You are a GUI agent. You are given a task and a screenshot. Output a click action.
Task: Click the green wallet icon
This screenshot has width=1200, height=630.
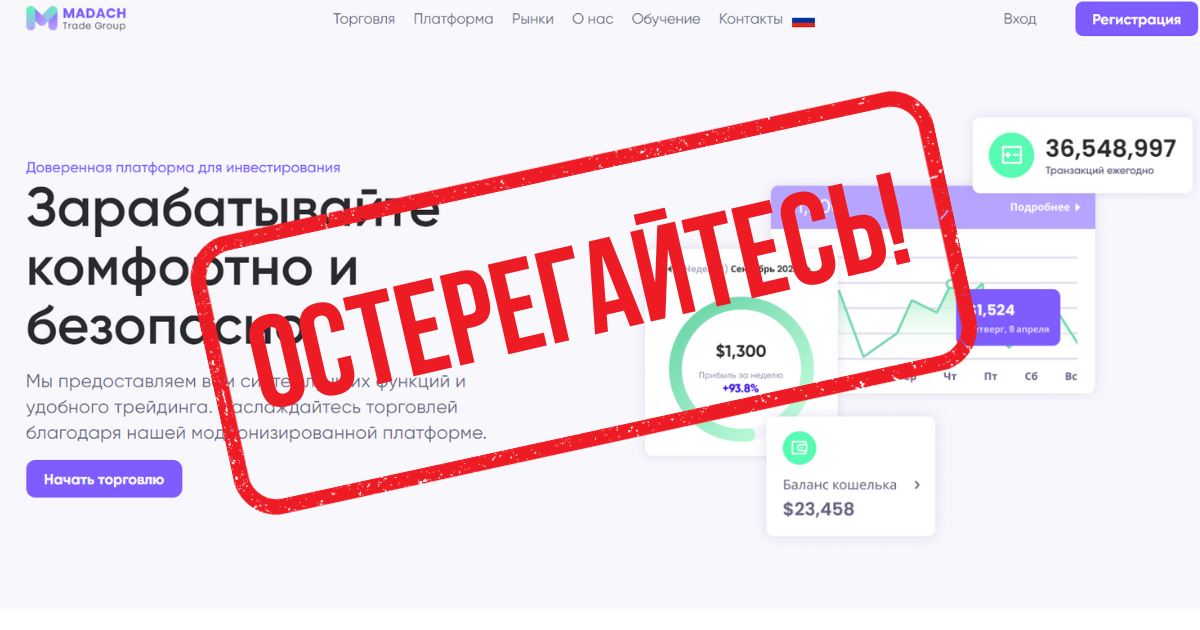[x=800, y=447]
